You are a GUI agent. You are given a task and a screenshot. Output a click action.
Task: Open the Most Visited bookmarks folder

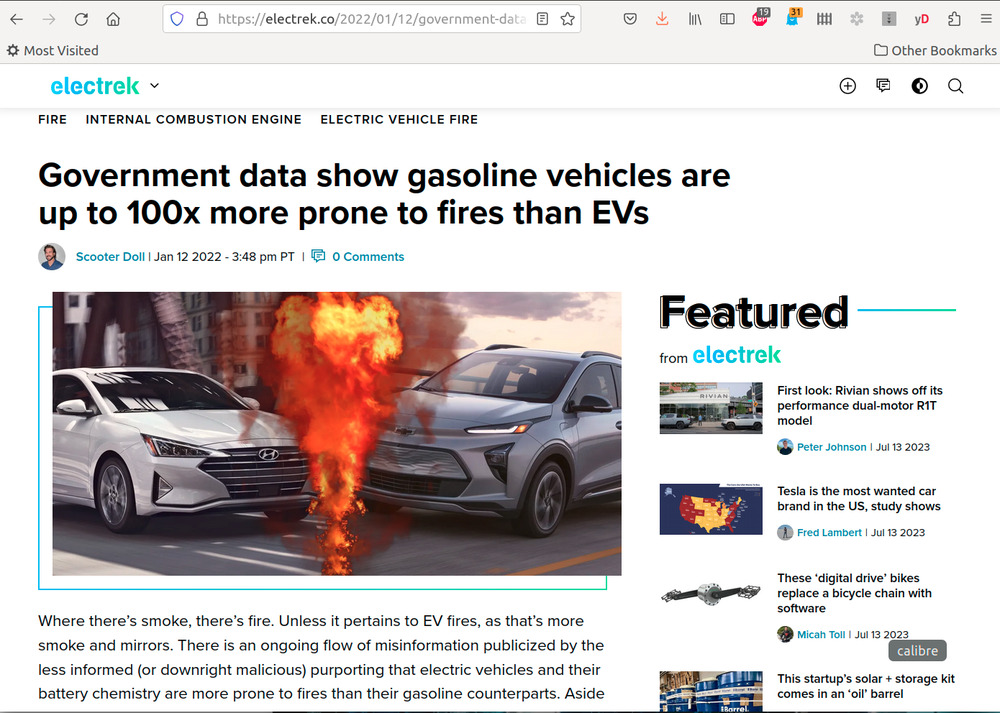pyautogui.click(x=53, y=50)
